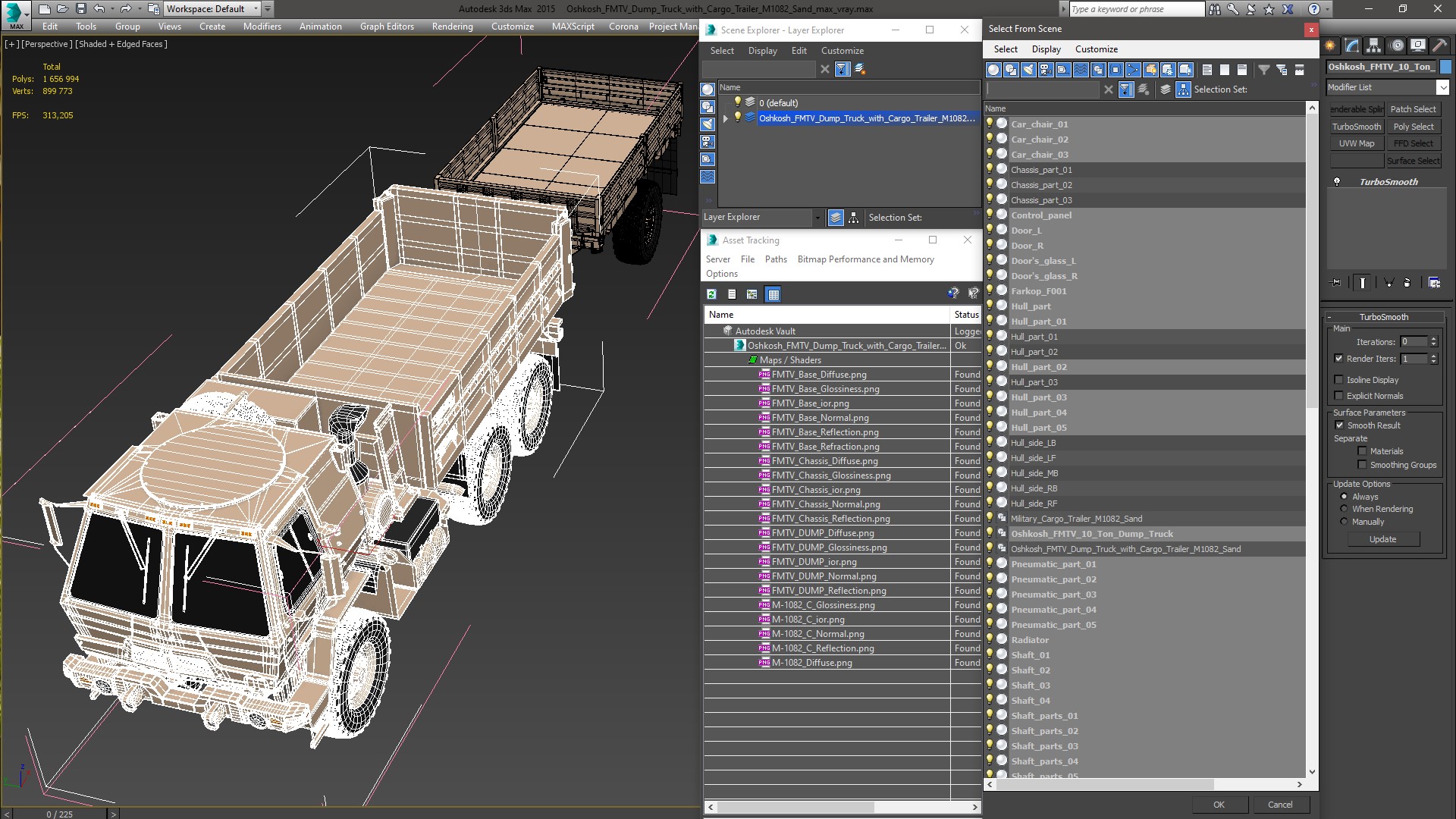1456x819 pixels.
Task: Expand the Oshkosh layer in Scene Explorer
Action: 726,118
